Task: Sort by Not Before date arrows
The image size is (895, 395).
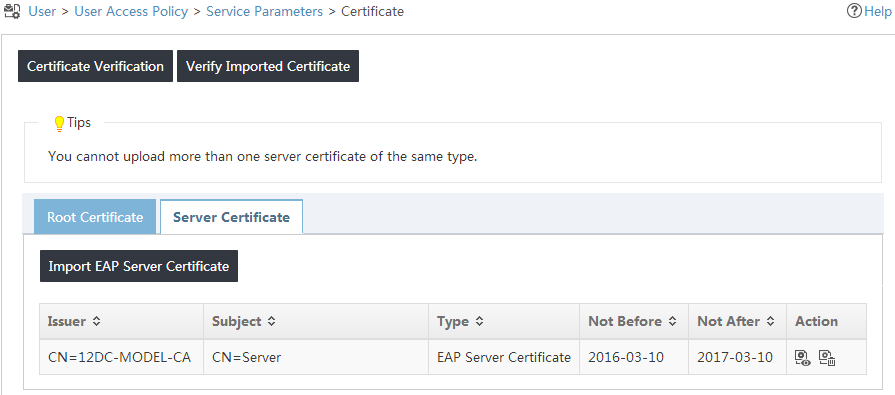Action: (672, 321)
